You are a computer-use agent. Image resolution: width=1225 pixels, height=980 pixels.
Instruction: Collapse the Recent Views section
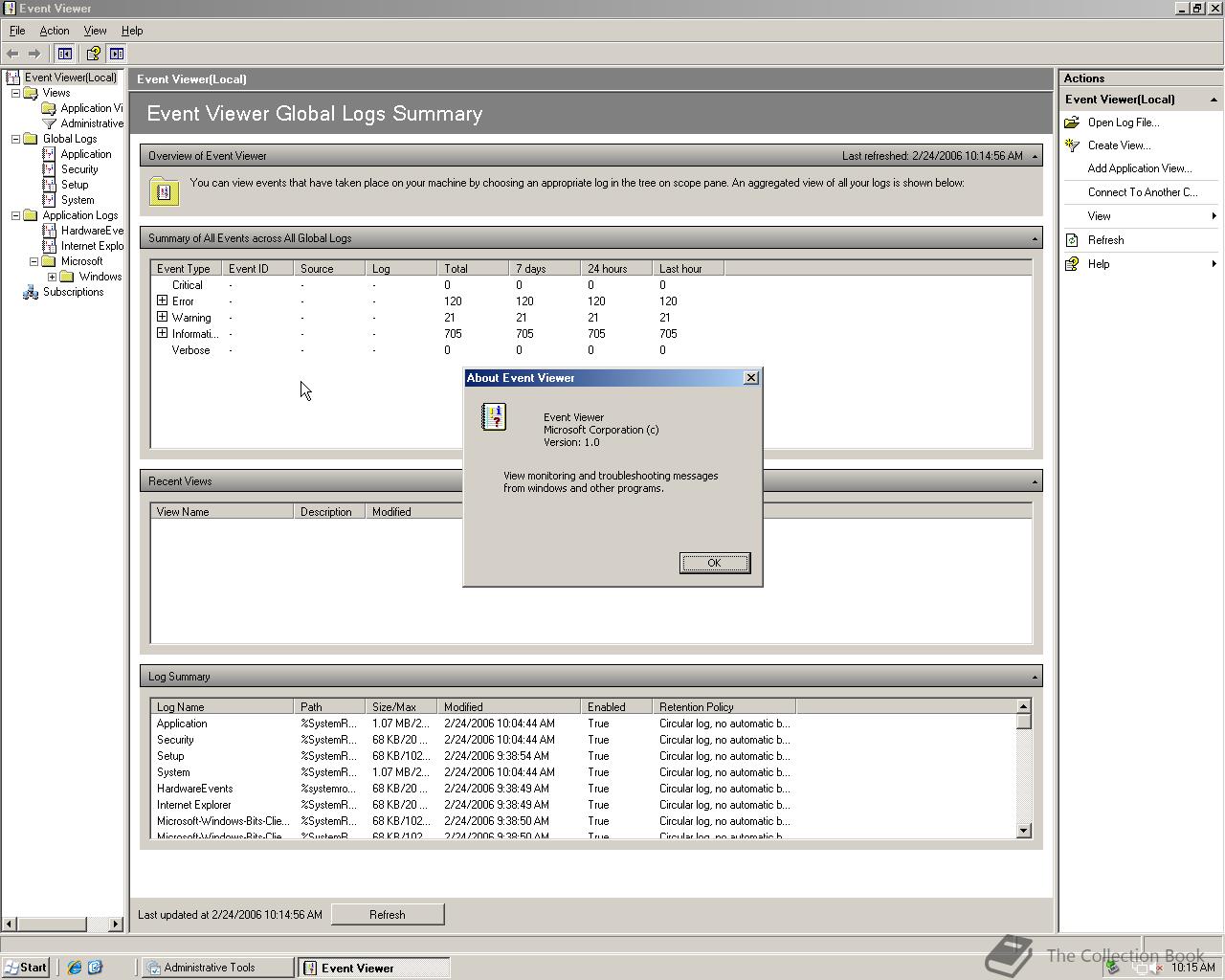tap(1035, 481)
